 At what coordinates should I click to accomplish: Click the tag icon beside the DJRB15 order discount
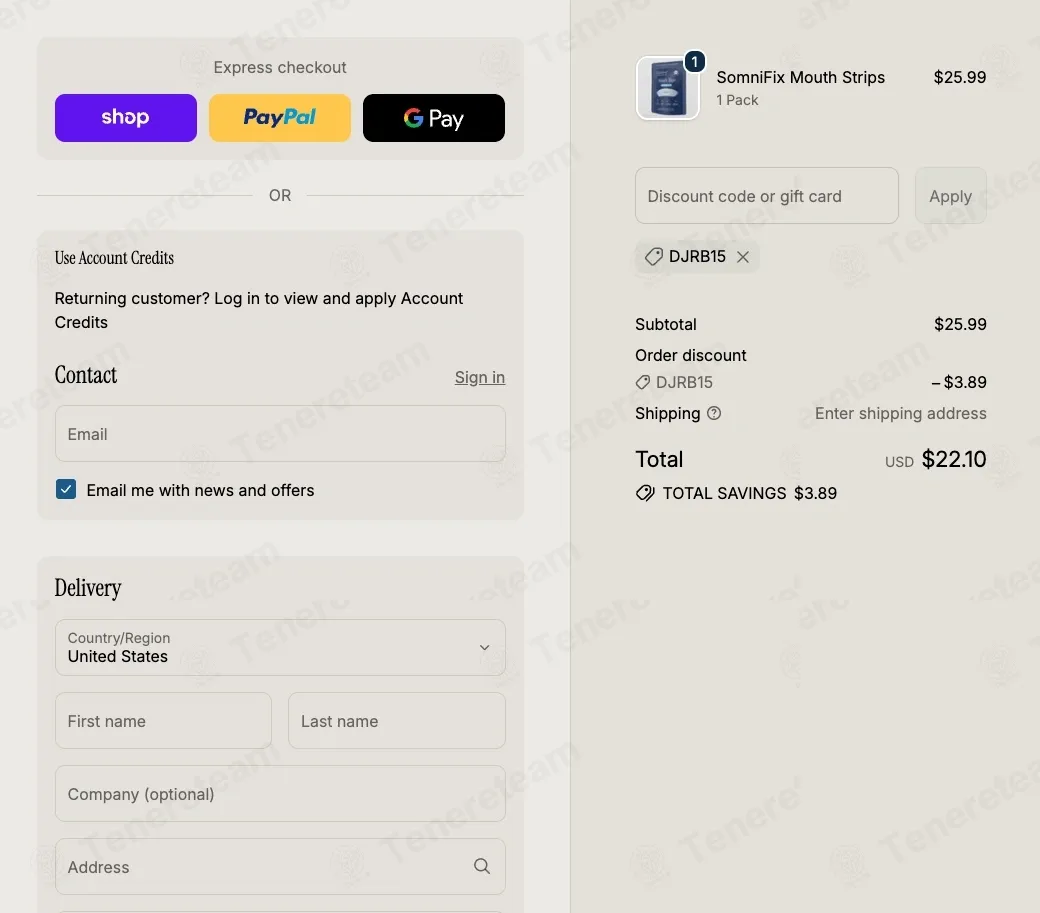[643, 383]
